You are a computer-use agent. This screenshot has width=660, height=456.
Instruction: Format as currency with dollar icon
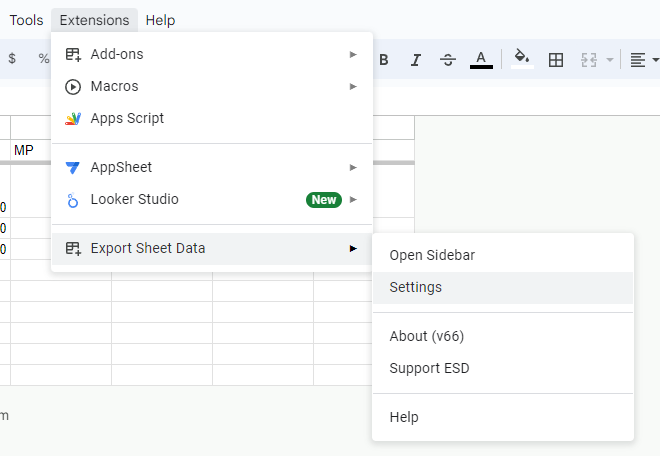12,58
